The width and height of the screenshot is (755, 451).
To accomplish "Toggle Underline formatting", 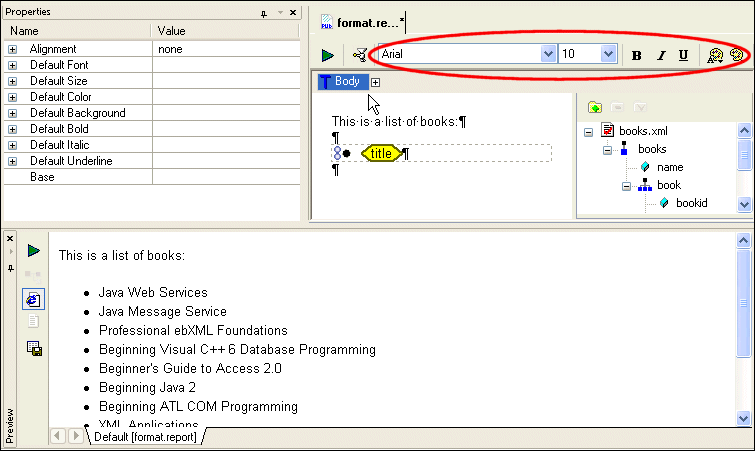I will (683, 55).
